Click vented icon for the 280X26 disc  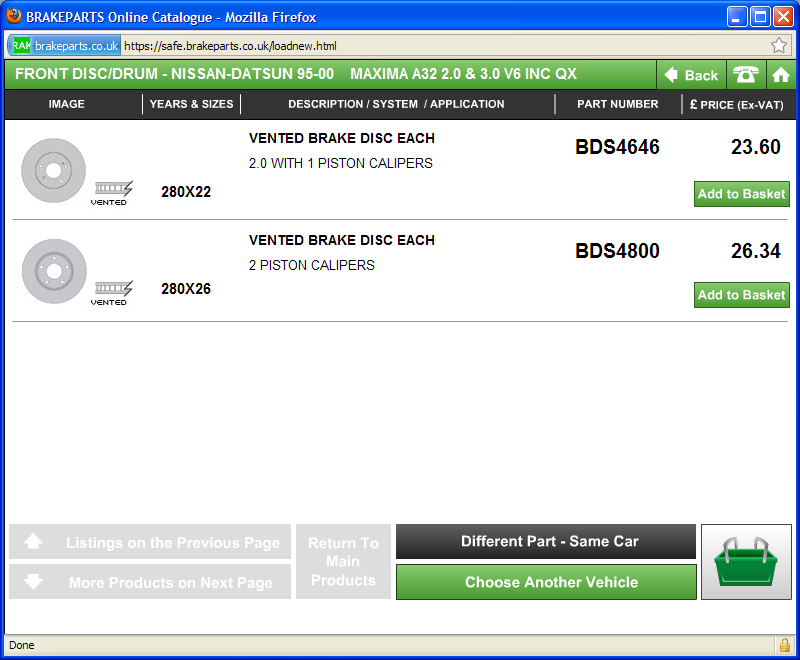coord(112,293)
